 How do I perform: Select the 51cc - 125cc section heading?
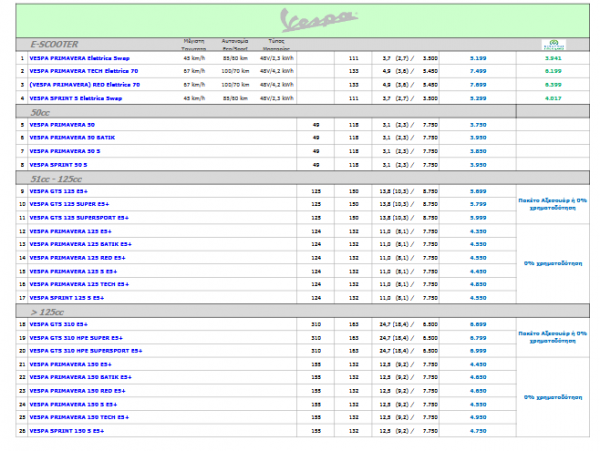[x=56, y=179]
